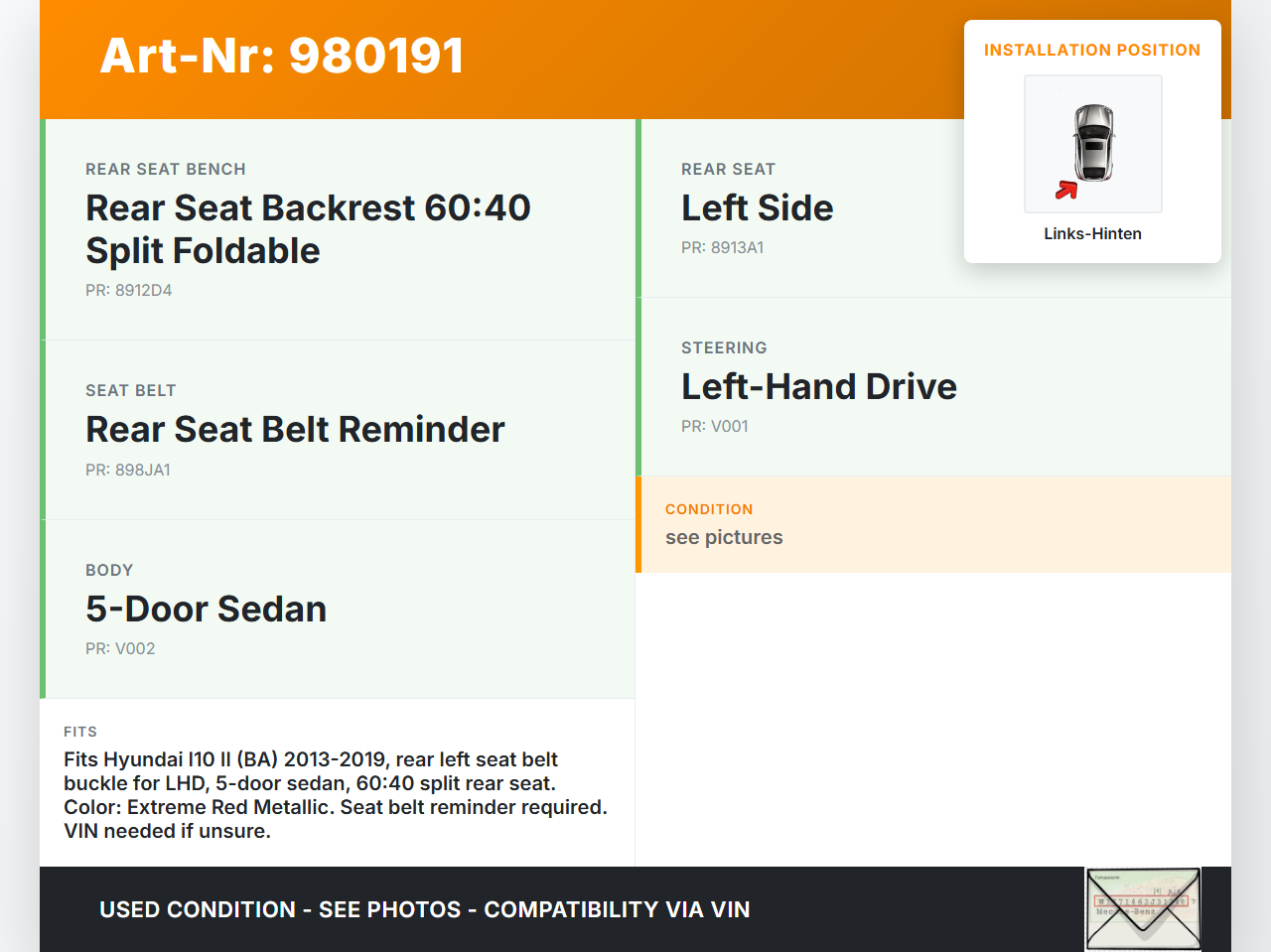This screenshot has width=1271, height=952.
Task: Select the Rear Seat Belt Reminder entry
Action: pyautogui.click(x=295, y=430)
